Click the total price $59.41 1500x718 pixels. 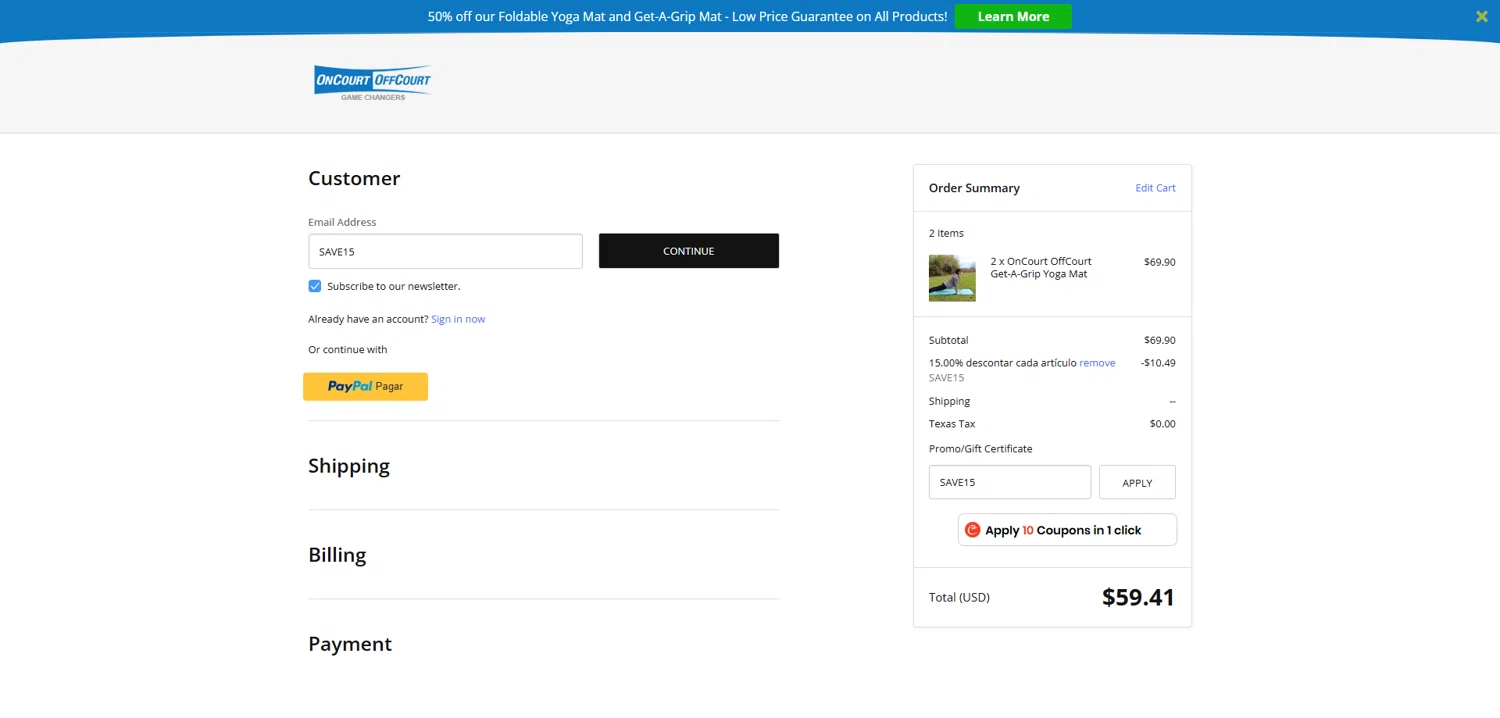pos(1138,597)
